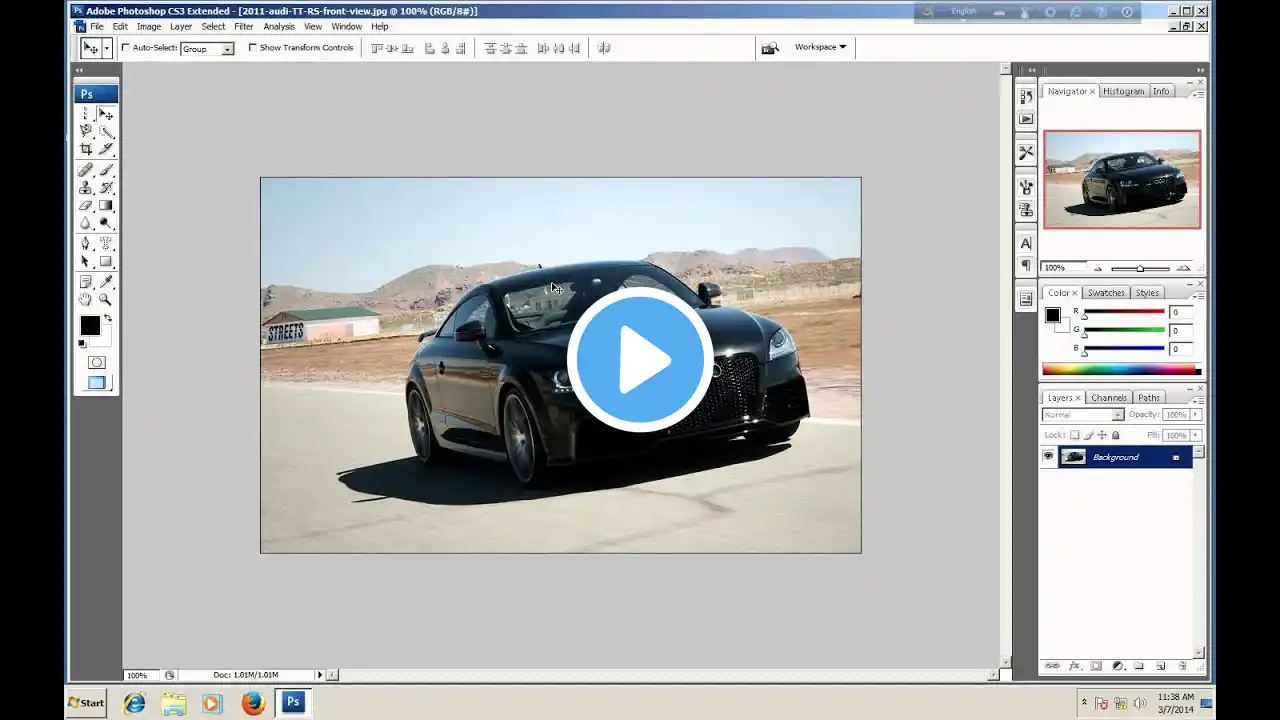Viewport: 1280px width, 720px height.
Task: Check Show Transform Controls
Action: click(x=252, y=47)
